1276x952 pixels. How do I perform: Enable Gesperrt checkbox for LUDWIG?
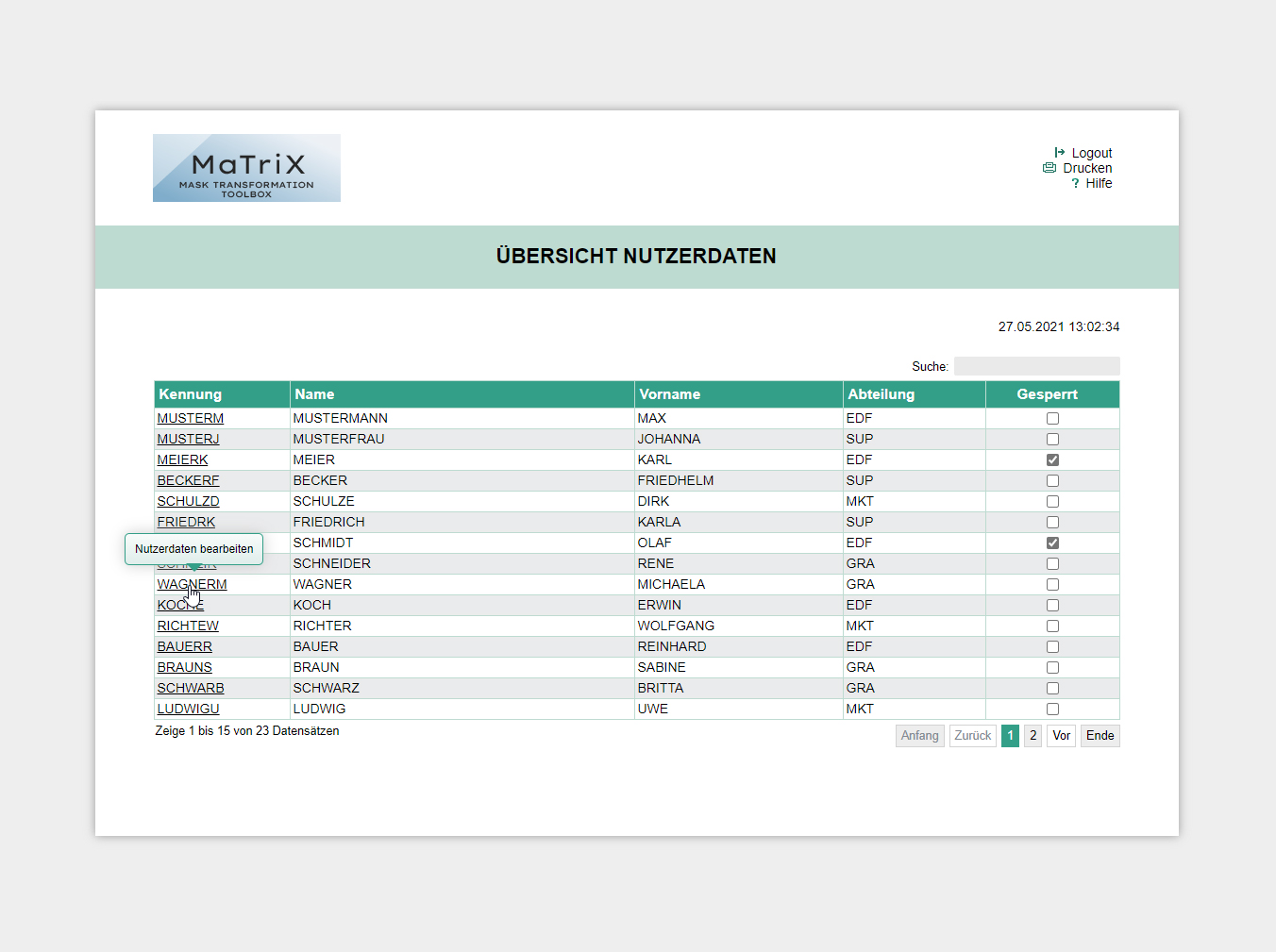1052,709
